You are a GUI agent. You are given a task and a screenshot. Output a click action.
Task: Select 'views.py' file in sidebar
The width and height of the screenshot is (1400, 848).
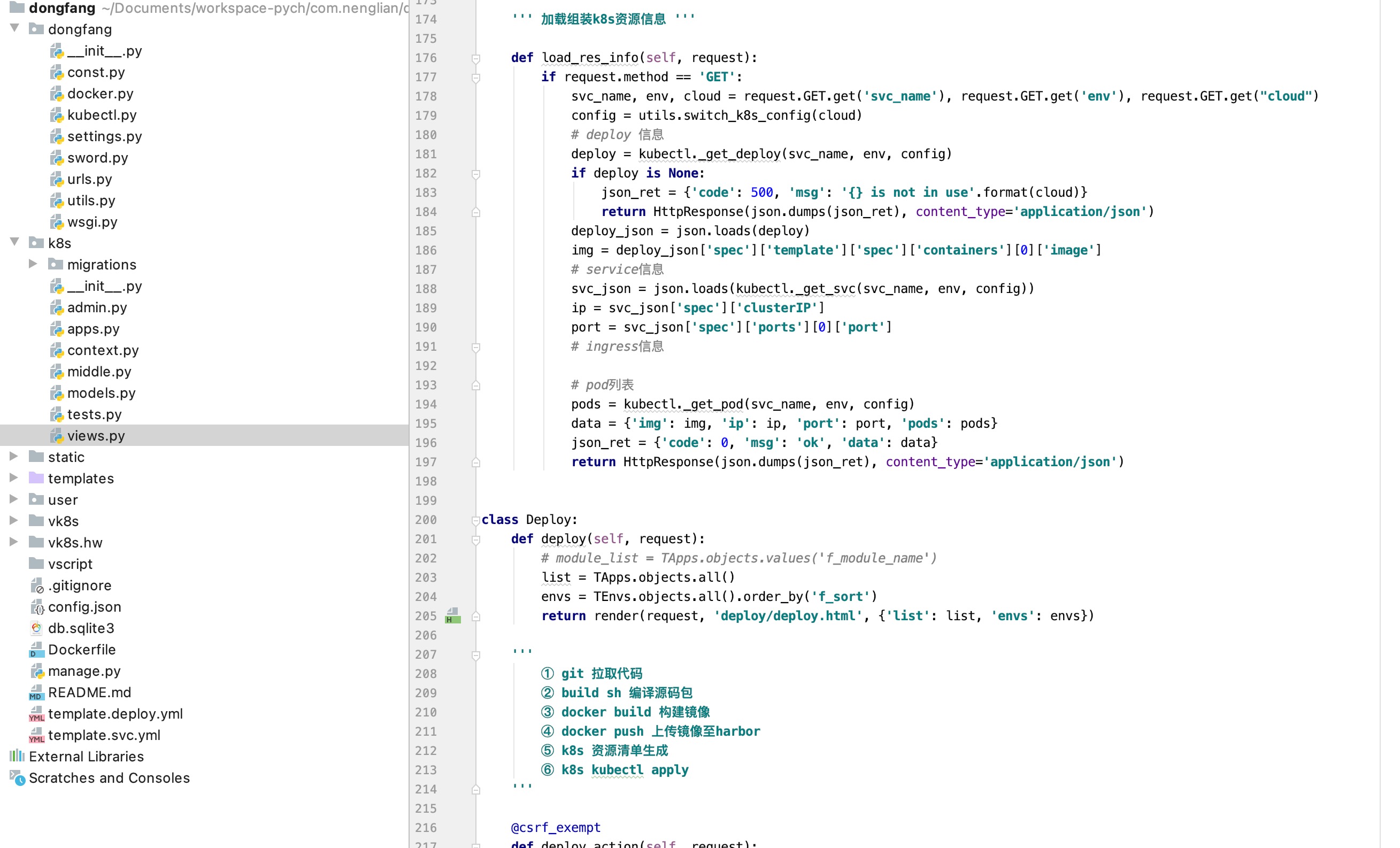97,435
